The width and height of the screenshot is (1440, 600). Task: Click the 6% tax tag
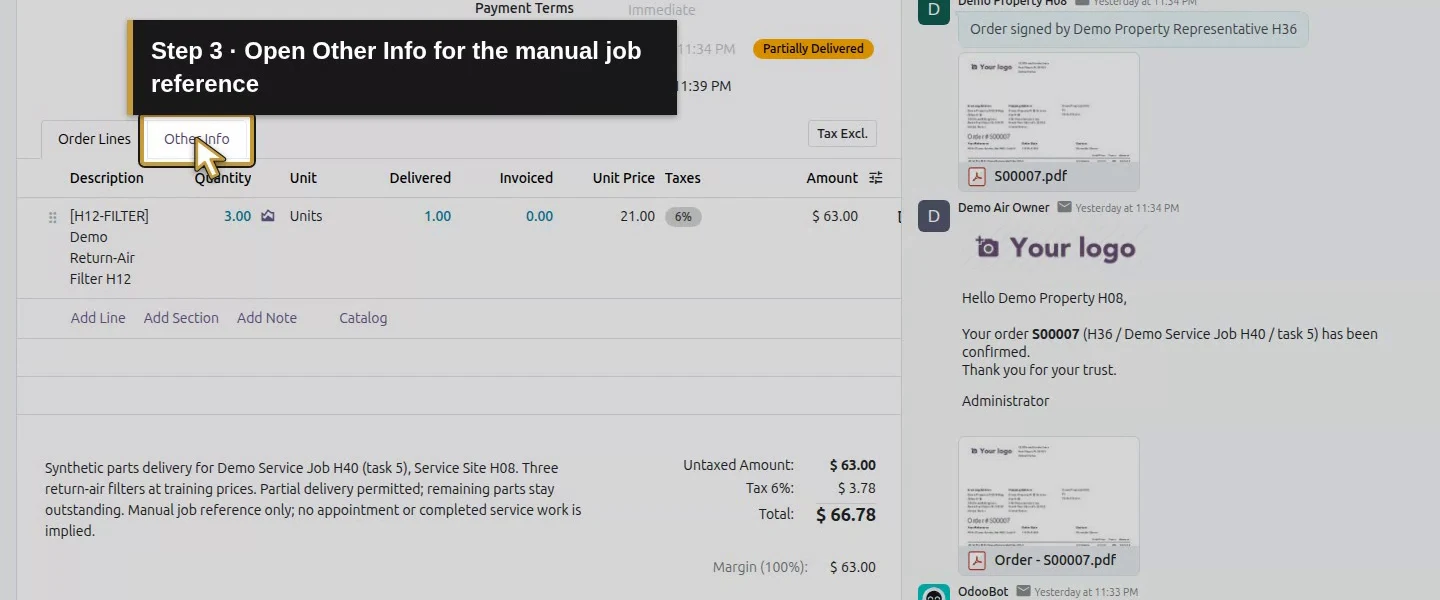(683, 216)
